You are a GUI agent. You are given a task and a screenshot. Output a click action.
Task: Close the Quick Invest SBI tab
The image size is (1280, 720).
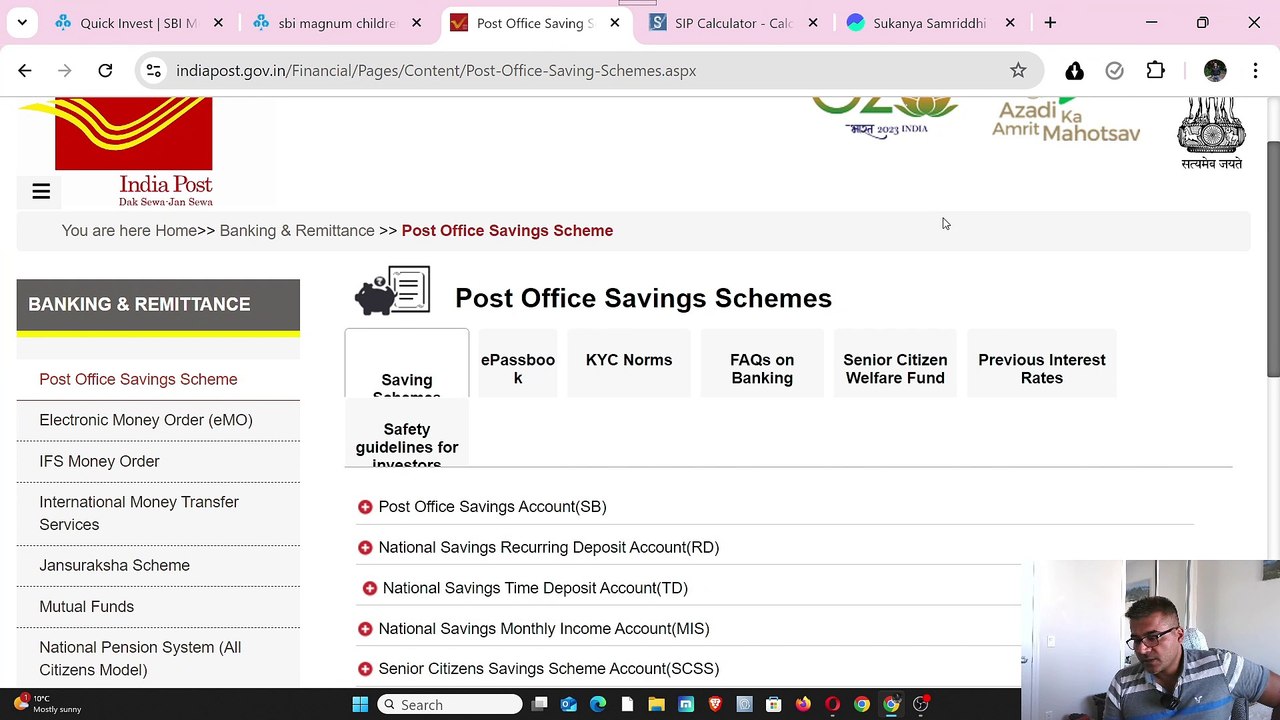218,23
